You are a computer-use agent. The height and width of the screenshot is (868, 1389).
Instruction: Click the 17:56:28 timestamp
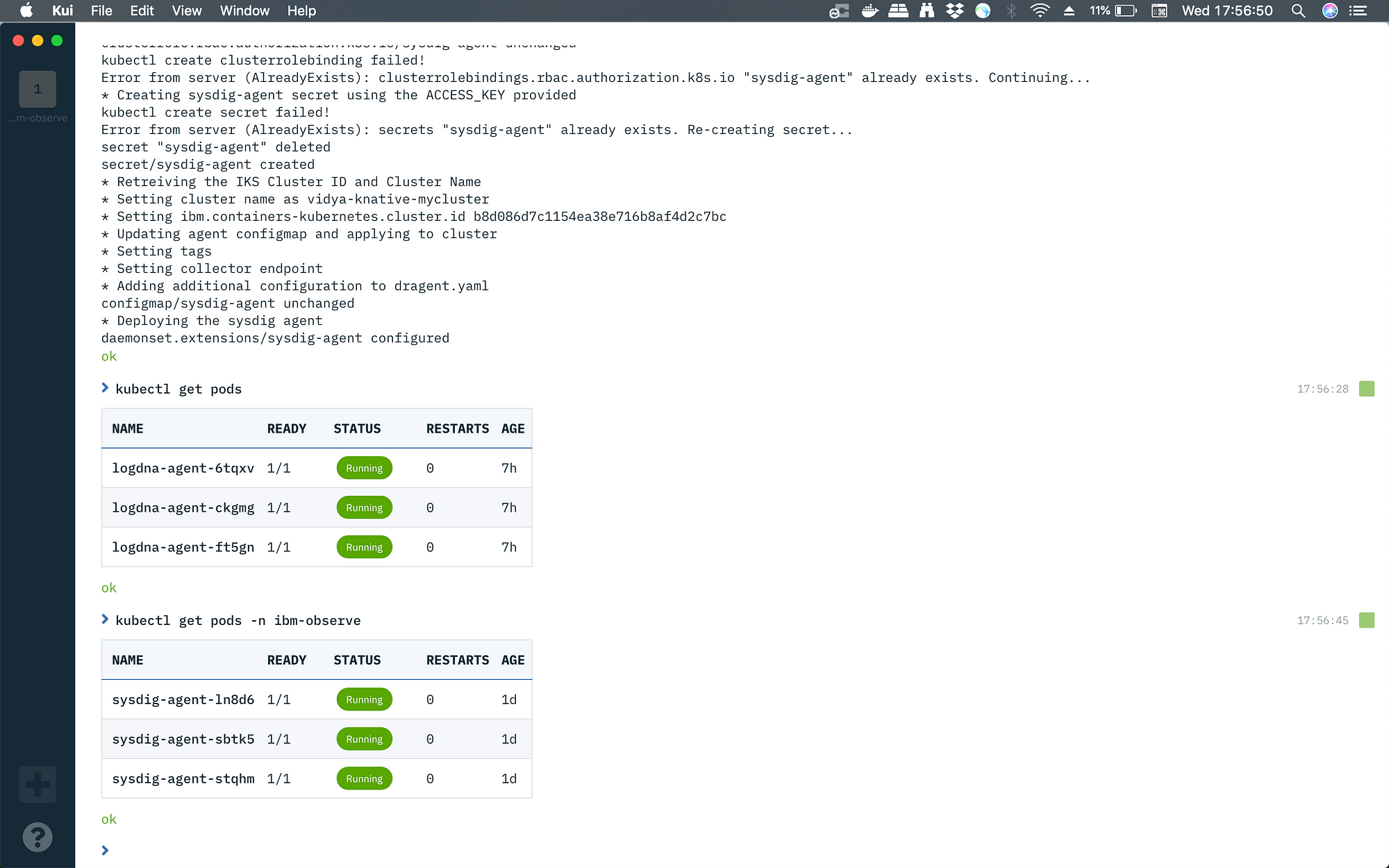click(x=1322, y=389)
